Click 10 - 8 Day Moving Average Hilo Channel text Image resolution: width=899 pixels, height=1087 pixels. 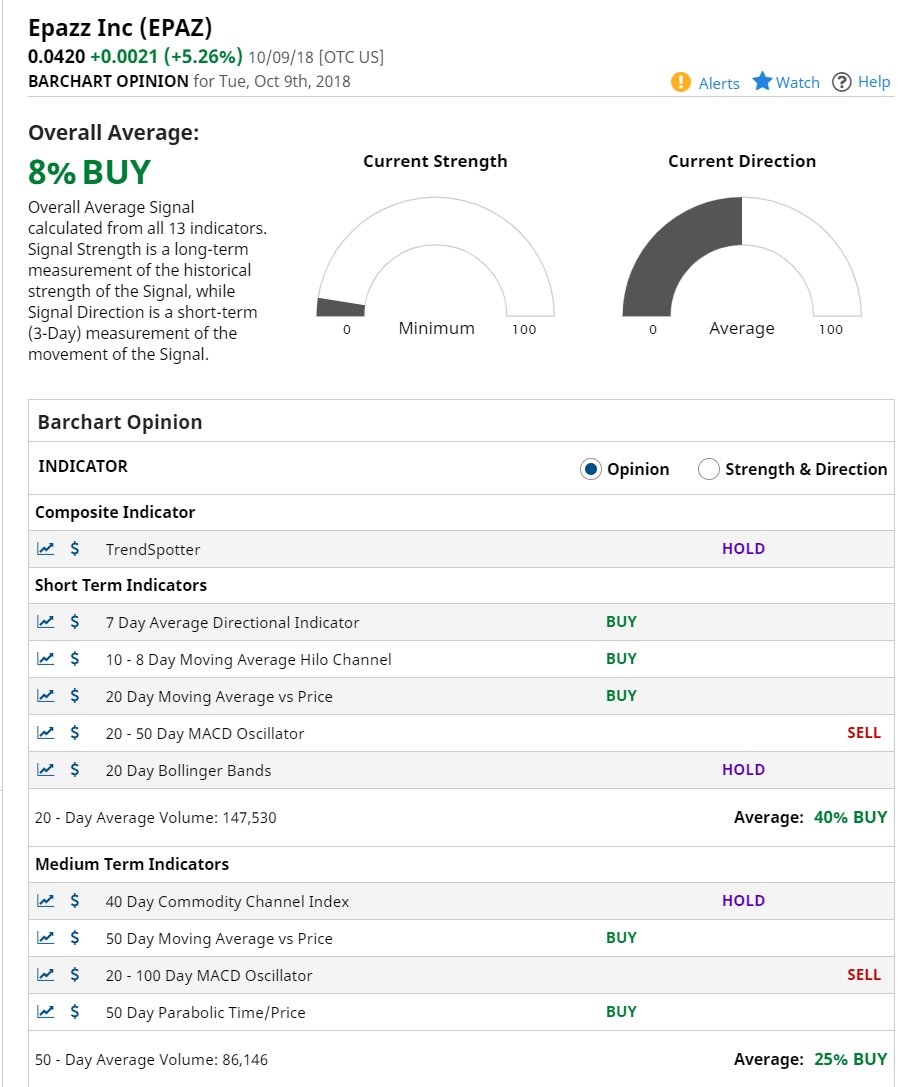[248, 659]
